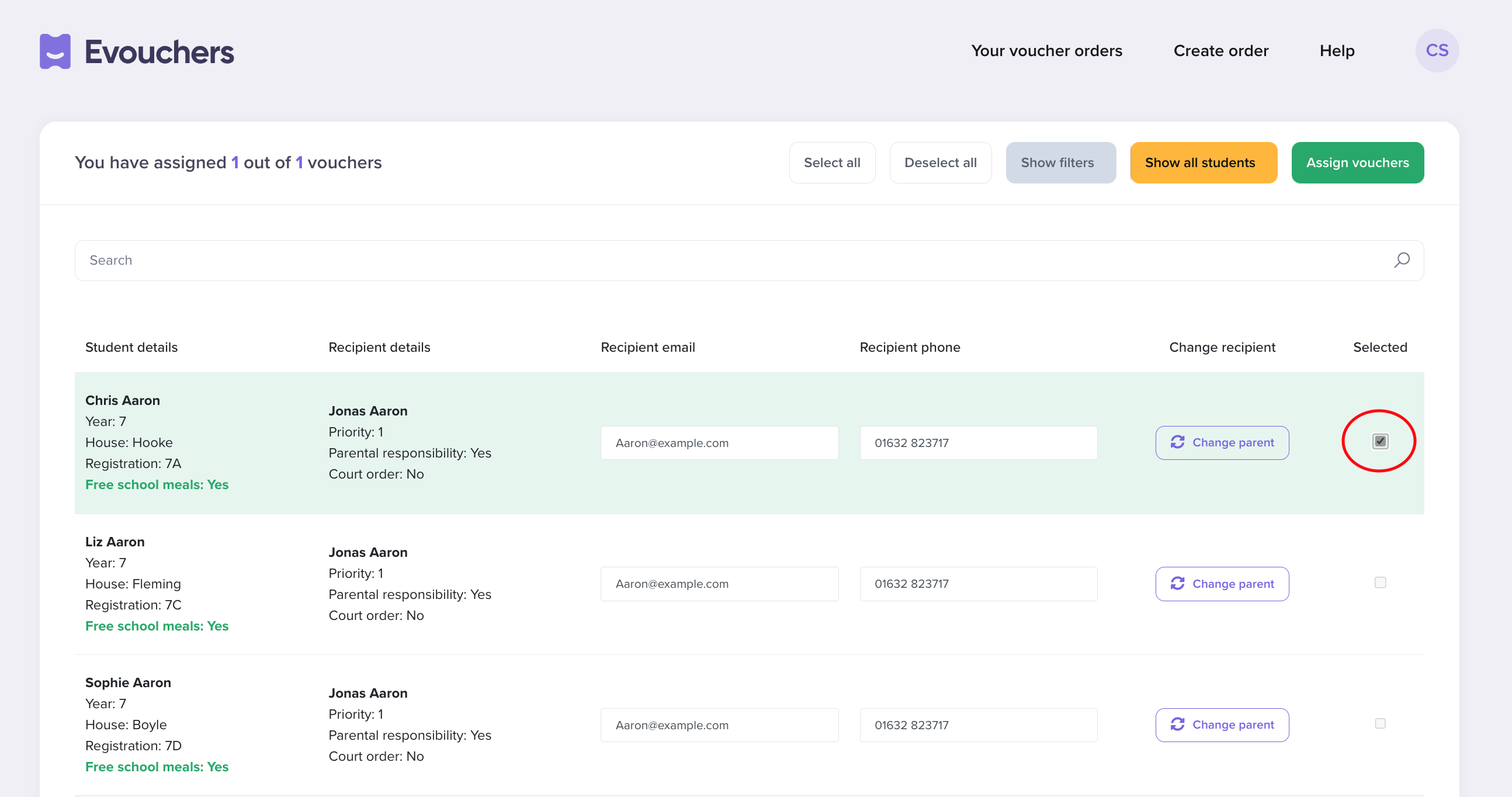The width and height of the screenshot is (1512, 797).
Task: Click the student name Sophie Aaron
Action: pos(128,682)
